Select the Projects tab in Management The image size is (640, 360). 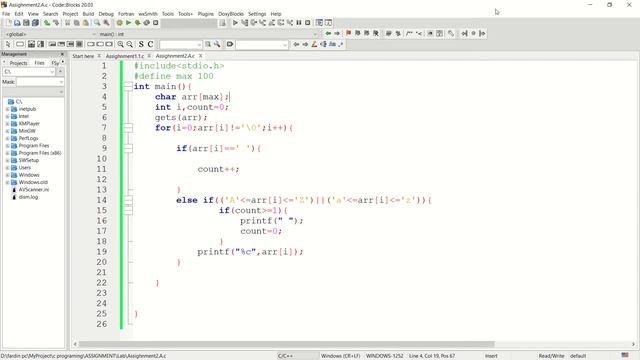tap(18, 63)
